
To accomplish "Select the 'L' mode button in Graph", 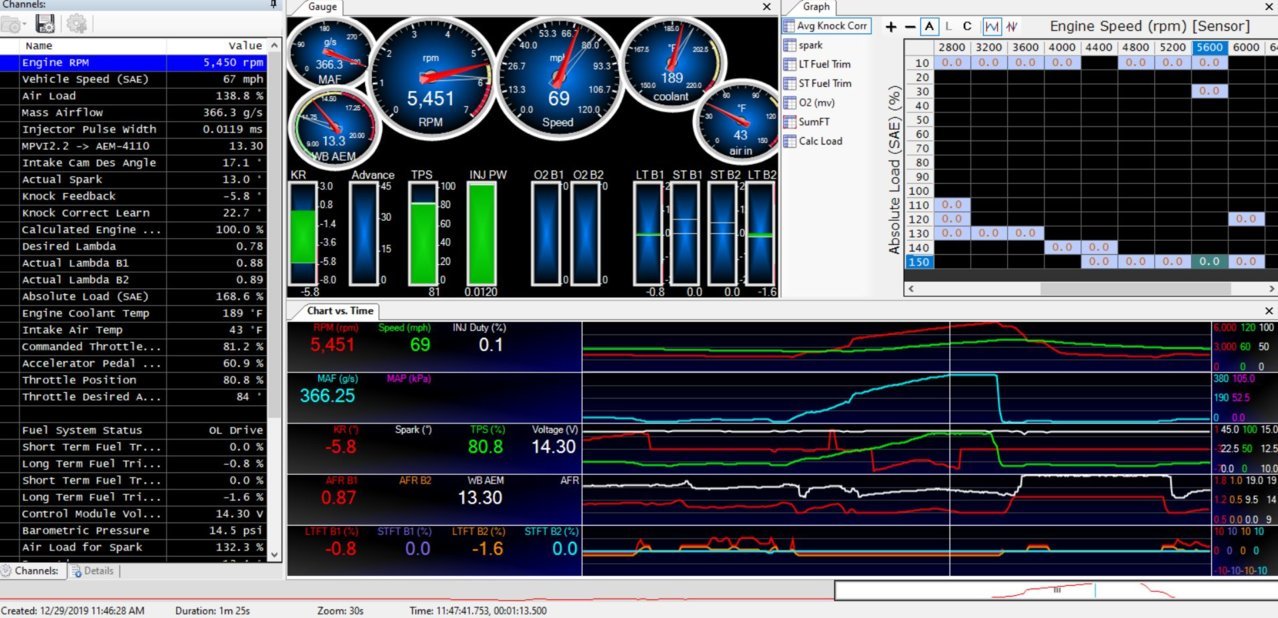I will point(949,27).
